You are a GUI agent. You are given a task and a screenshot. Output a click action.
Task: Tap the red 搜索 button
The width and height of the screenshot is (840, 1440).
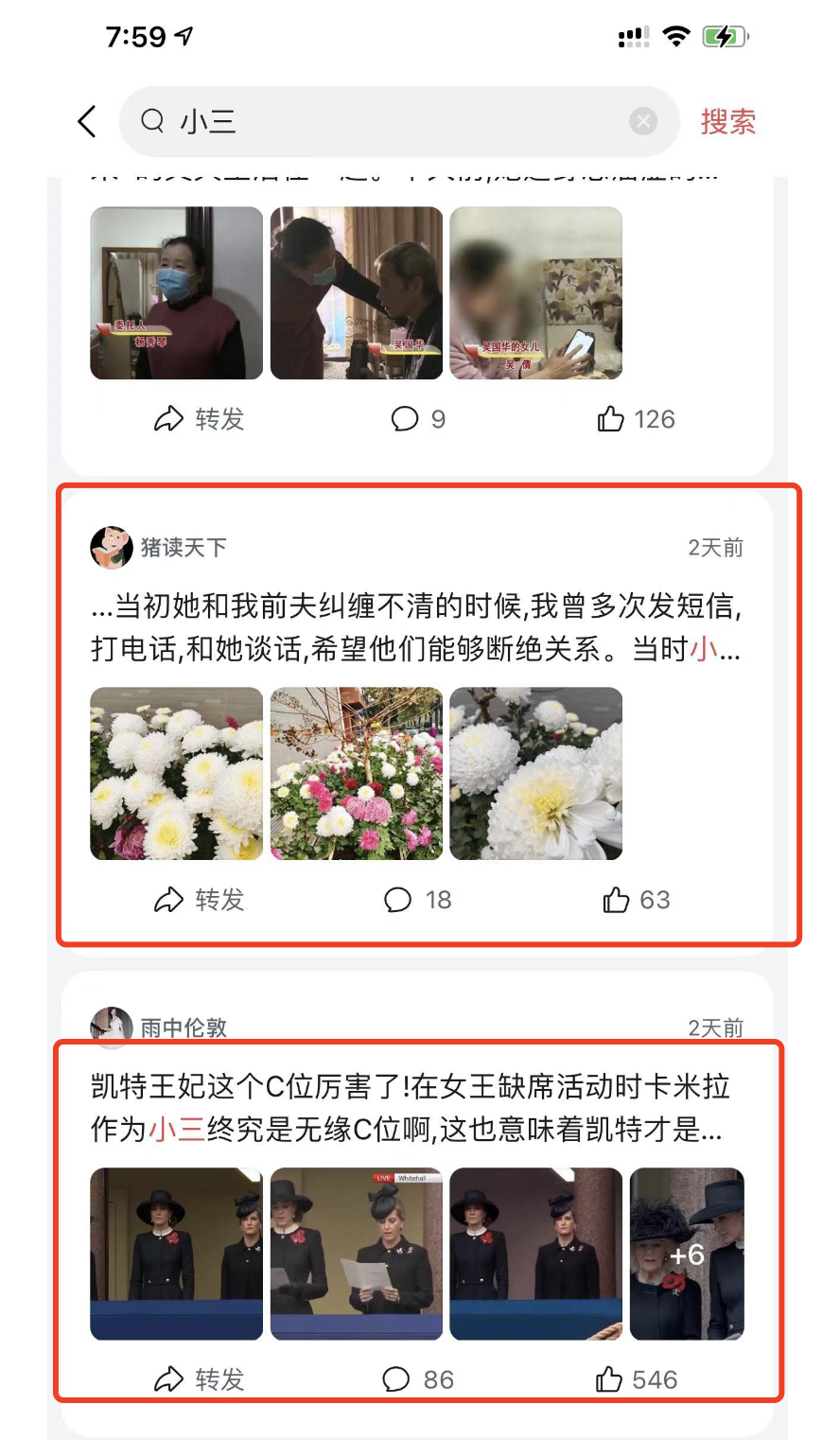(727, 121)
